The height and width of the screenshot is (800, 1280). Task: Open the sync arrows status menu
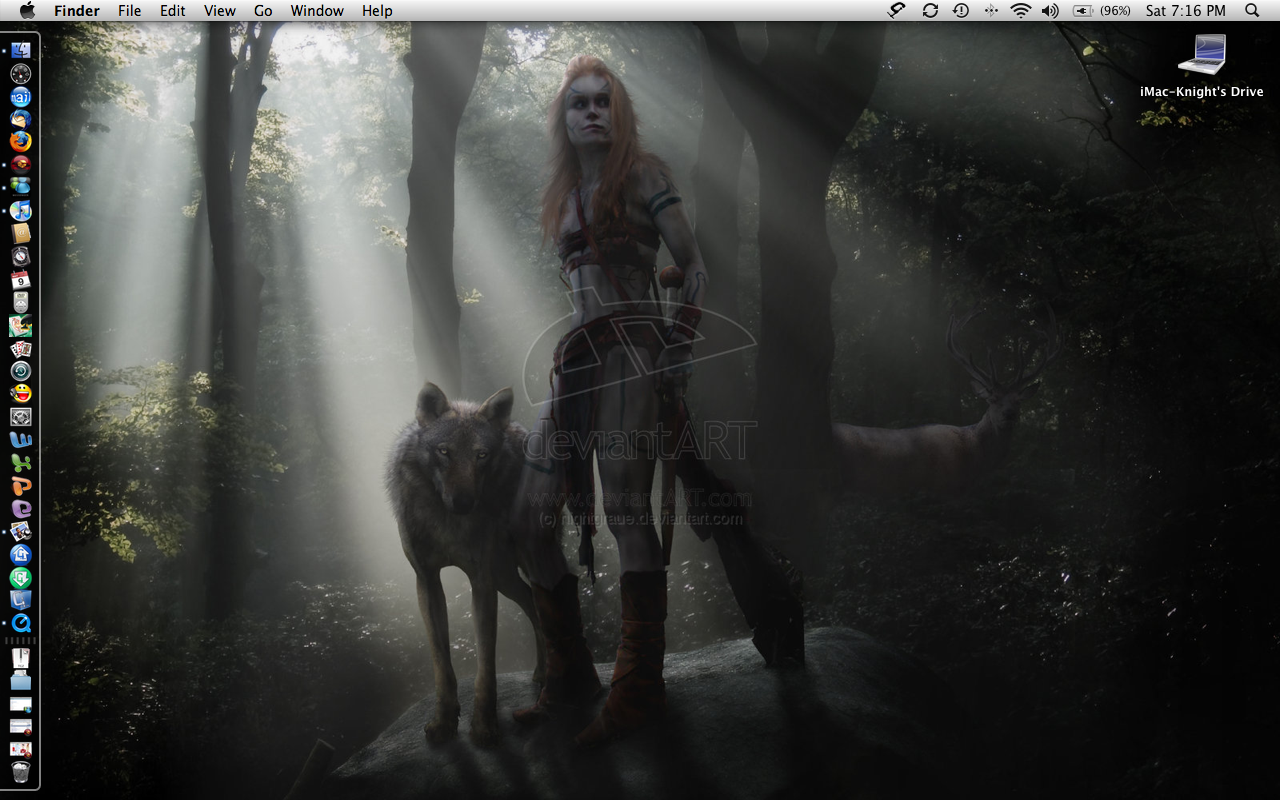click(930, 10)
